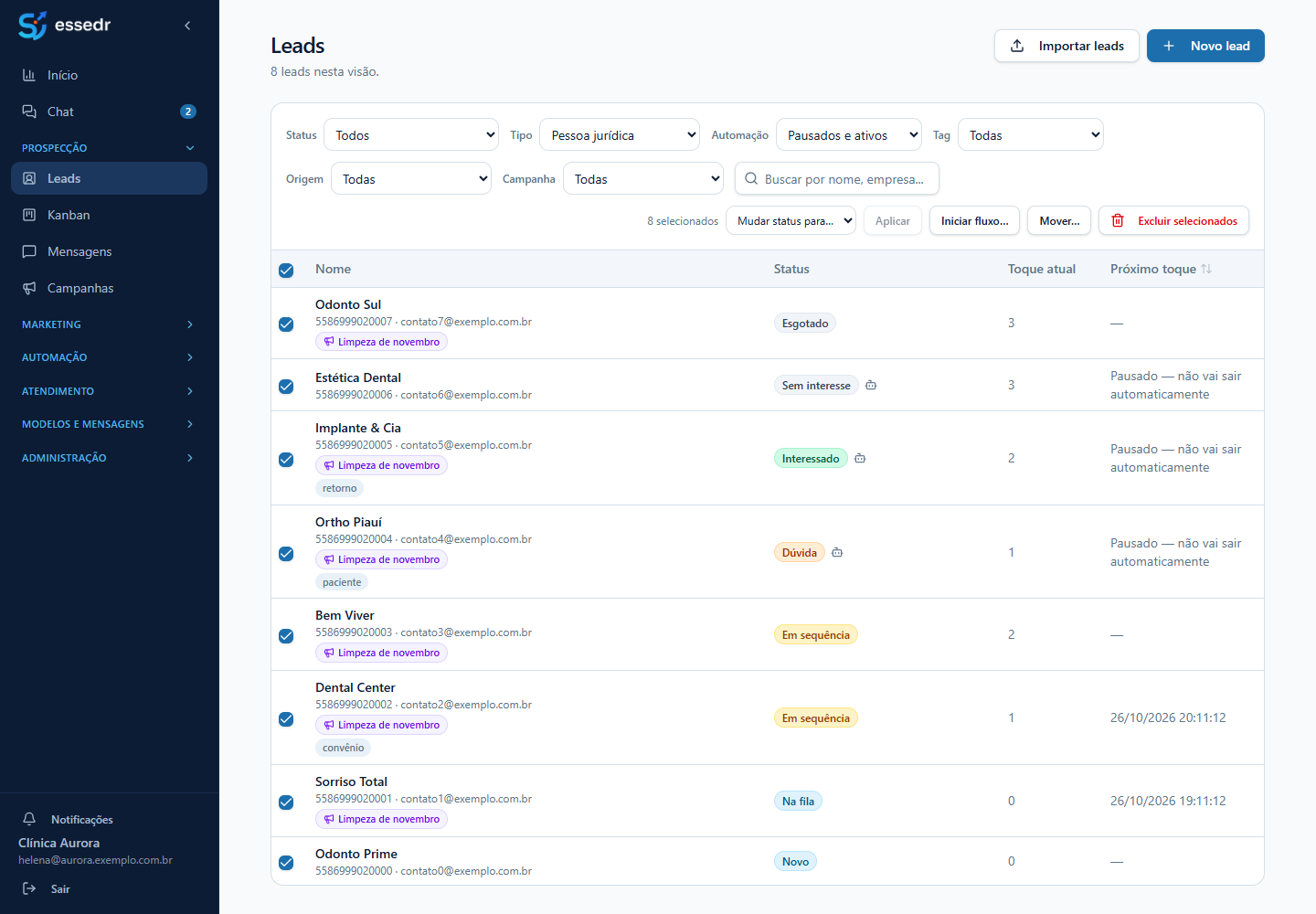Click the Chat bubbles icon
The width and height of the screenshot is (1316, 914).
pyautogui.click(x=29, y=112)
